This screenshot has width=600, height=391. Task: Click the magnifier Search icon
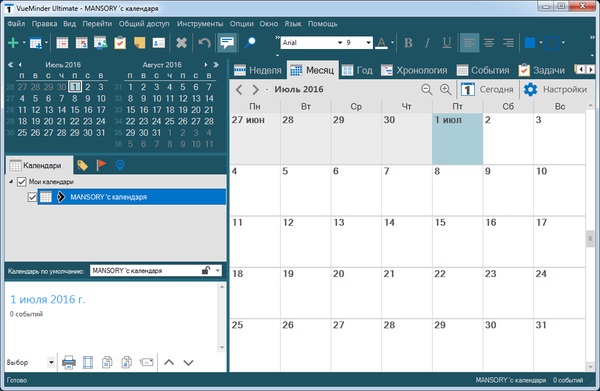click(x=250, y=42)
